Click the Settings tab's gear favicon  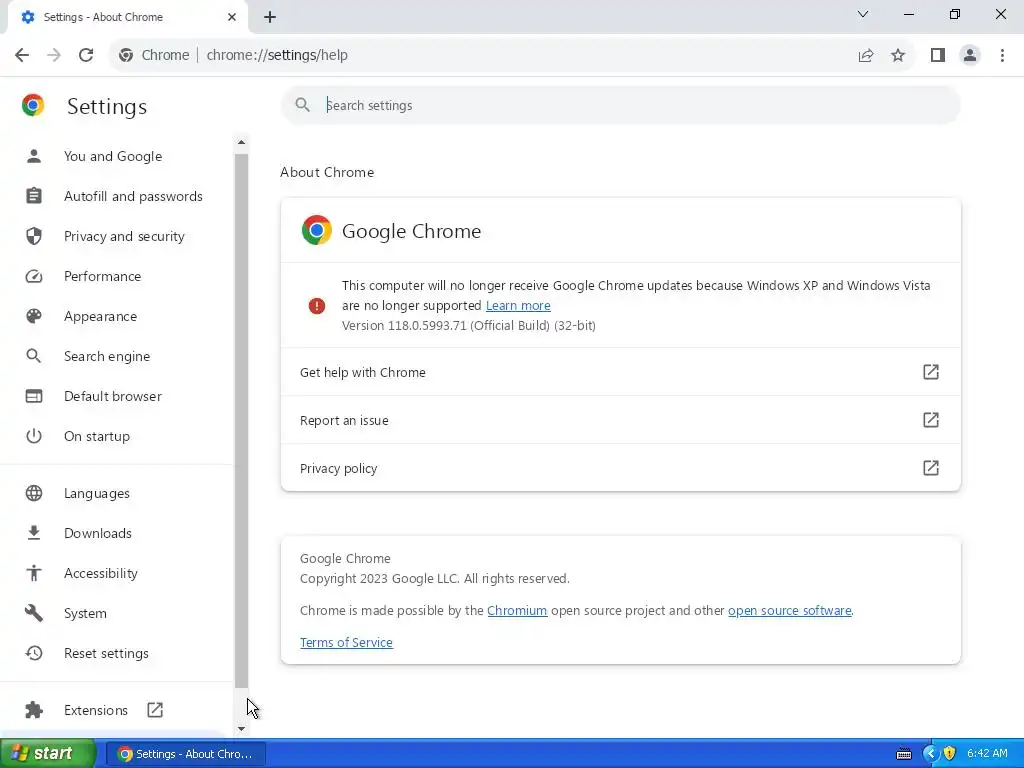pyautogui.click(x=27, y=17)
